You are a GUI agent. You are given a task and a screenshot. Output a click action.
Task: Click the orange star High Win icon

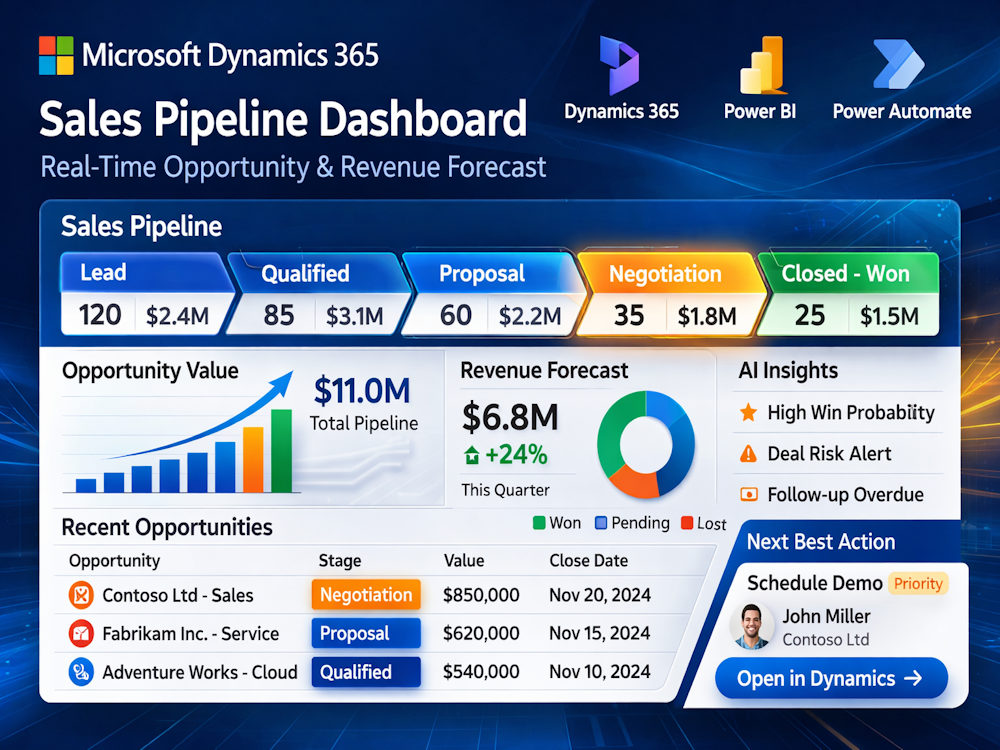tap(748, 413)
